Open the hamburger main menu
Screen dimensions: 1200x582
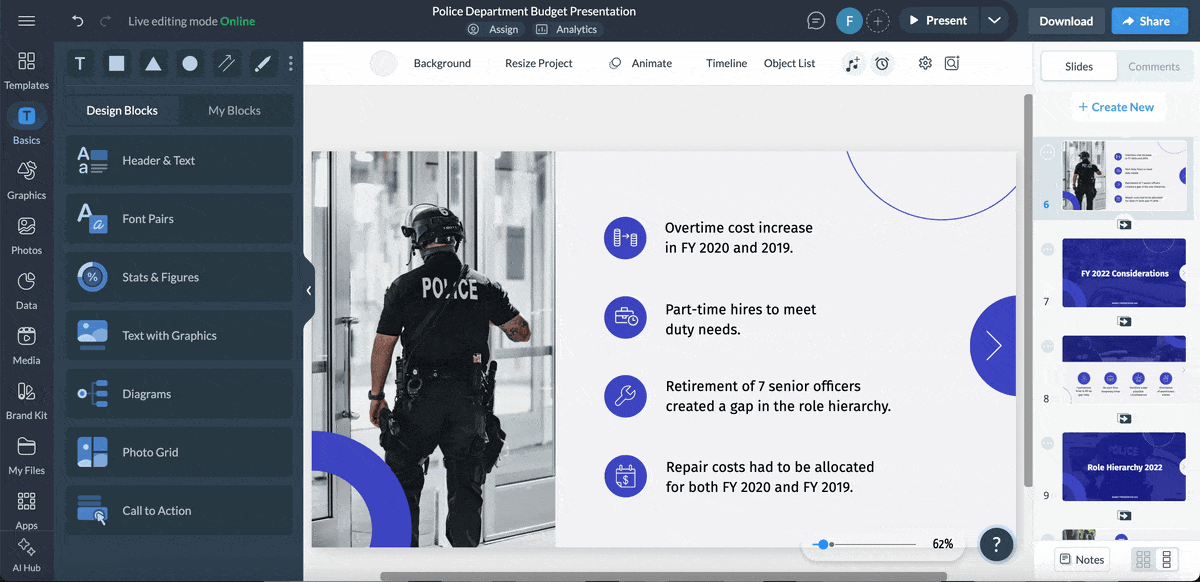coord(27,21)
